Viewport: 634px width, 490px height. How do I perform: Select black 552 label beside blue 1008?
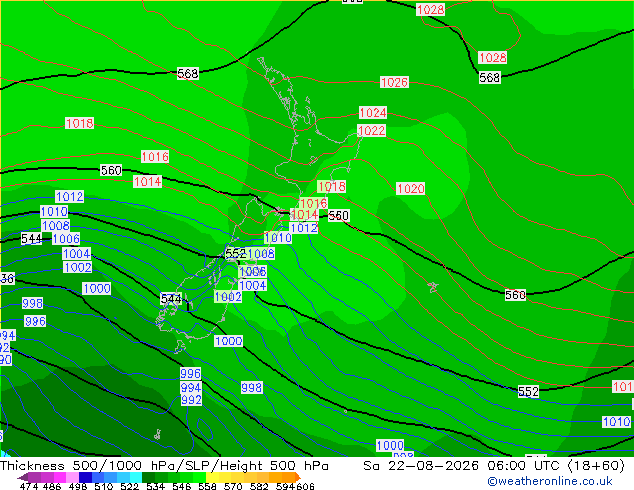[235, 253]
